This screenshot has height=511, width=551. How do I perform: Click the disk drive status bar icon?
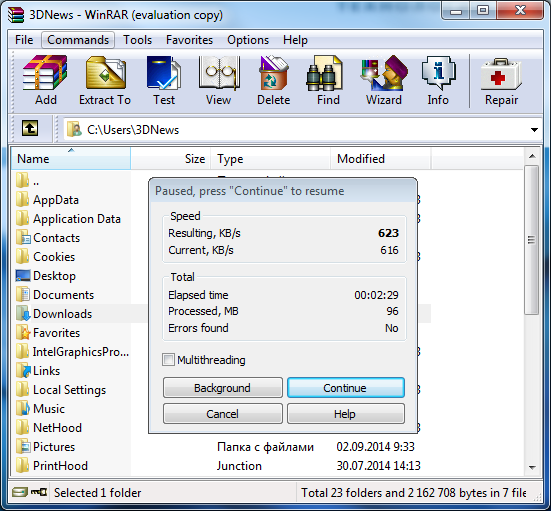pos(19,492)
